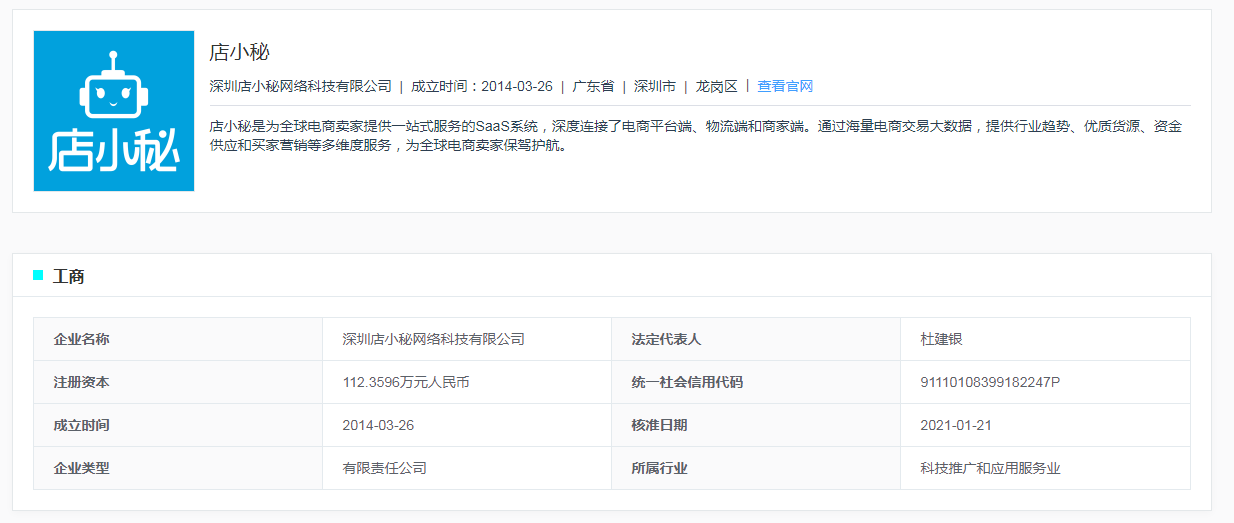The image size is (1234, 523).
Task: Click the 统一社会信用代码 label cell
Action: 756,382
